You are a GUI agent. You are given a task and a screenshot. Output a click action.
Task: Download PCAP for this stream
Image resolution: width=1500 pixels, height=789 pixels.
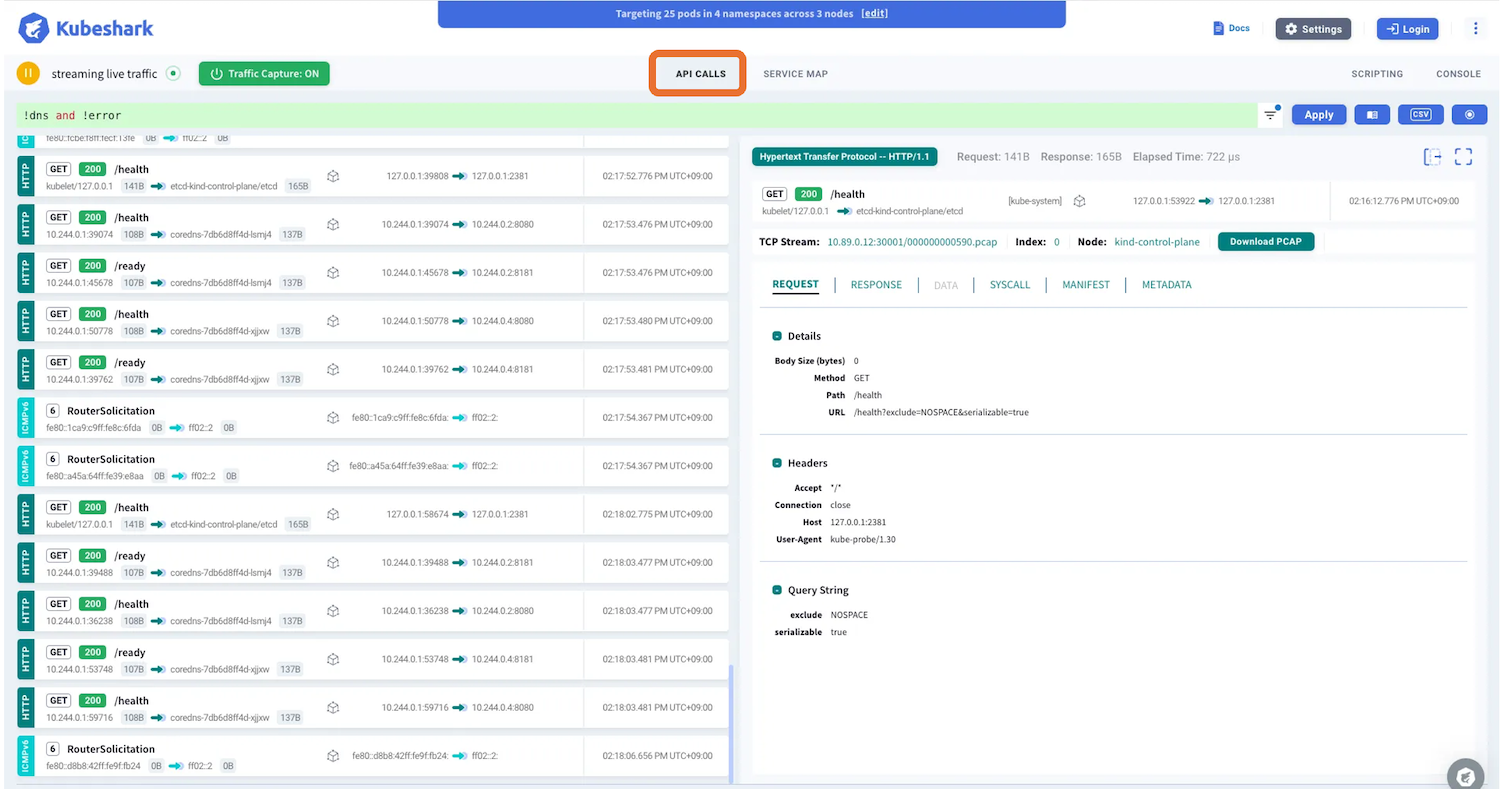pos(1265,241)
